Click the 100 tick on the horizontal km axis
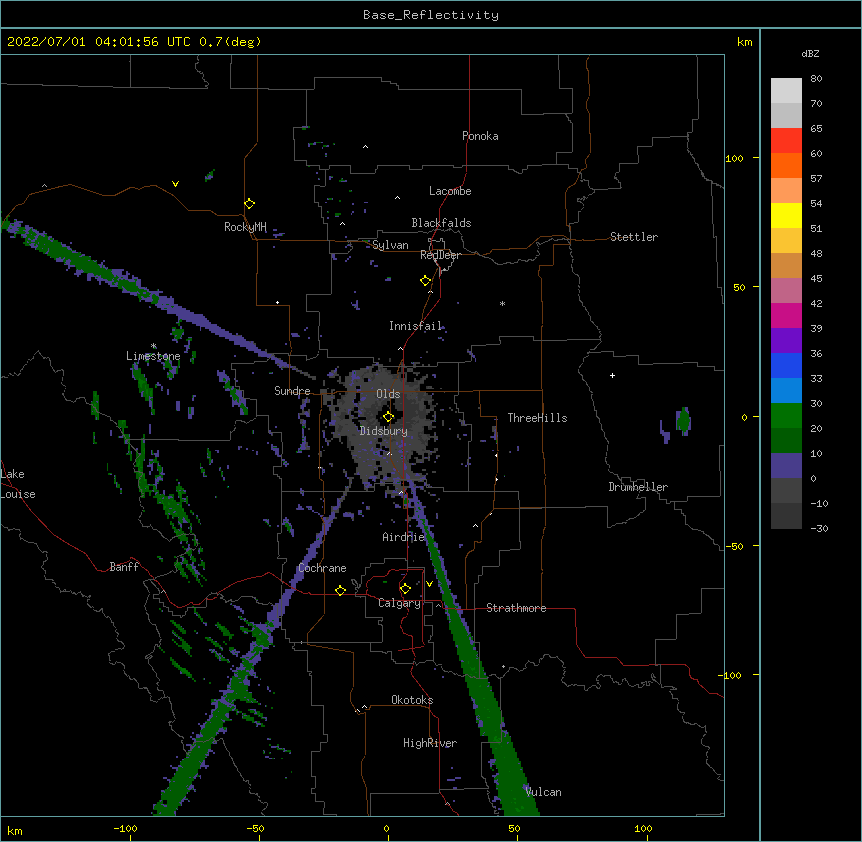 (x=643, y=828)
